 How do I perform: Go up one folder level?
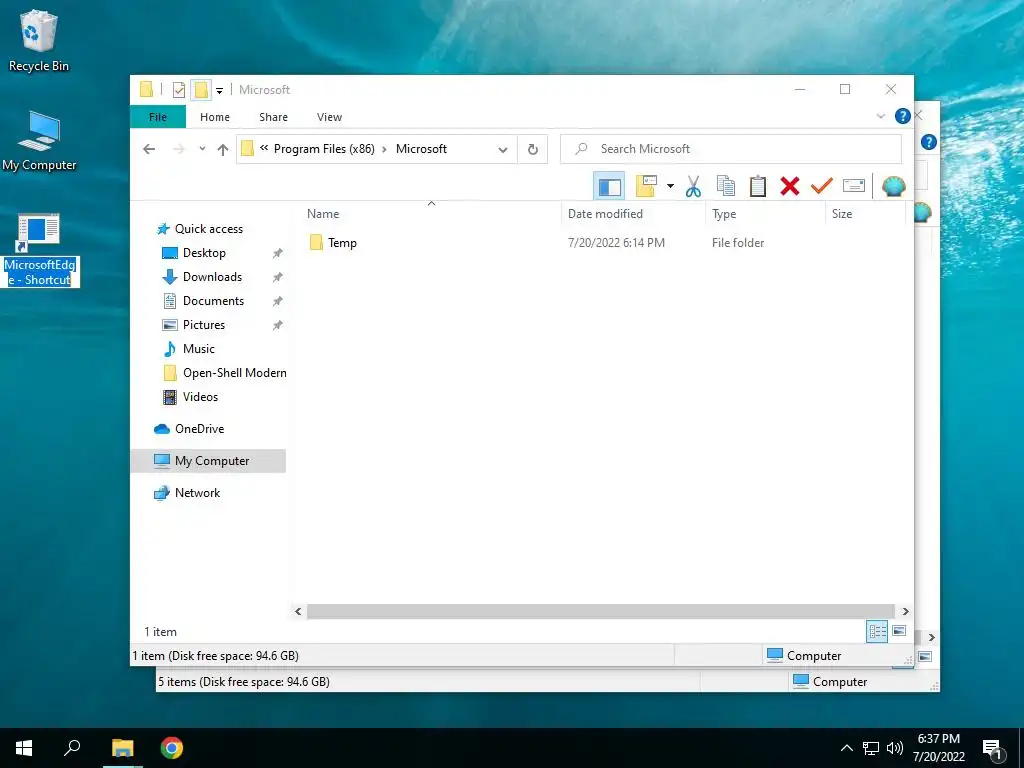tap(223, 150)
